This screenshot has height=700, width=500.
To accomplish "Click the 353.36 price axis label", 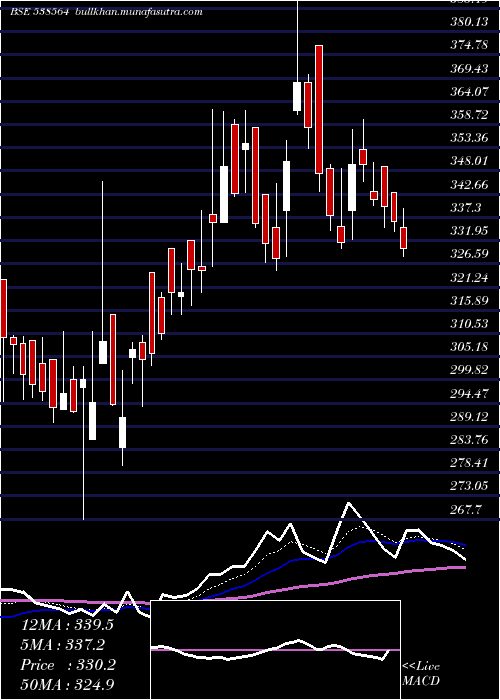I will pyautogui.click(x=469, y=138).
